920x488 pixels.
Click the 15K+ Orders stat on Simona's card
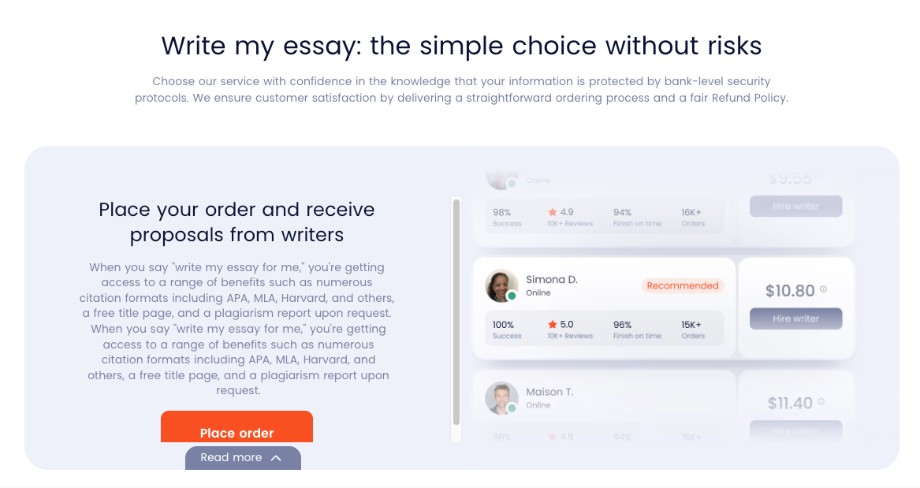pyautogui.click(x=693, y=330)
